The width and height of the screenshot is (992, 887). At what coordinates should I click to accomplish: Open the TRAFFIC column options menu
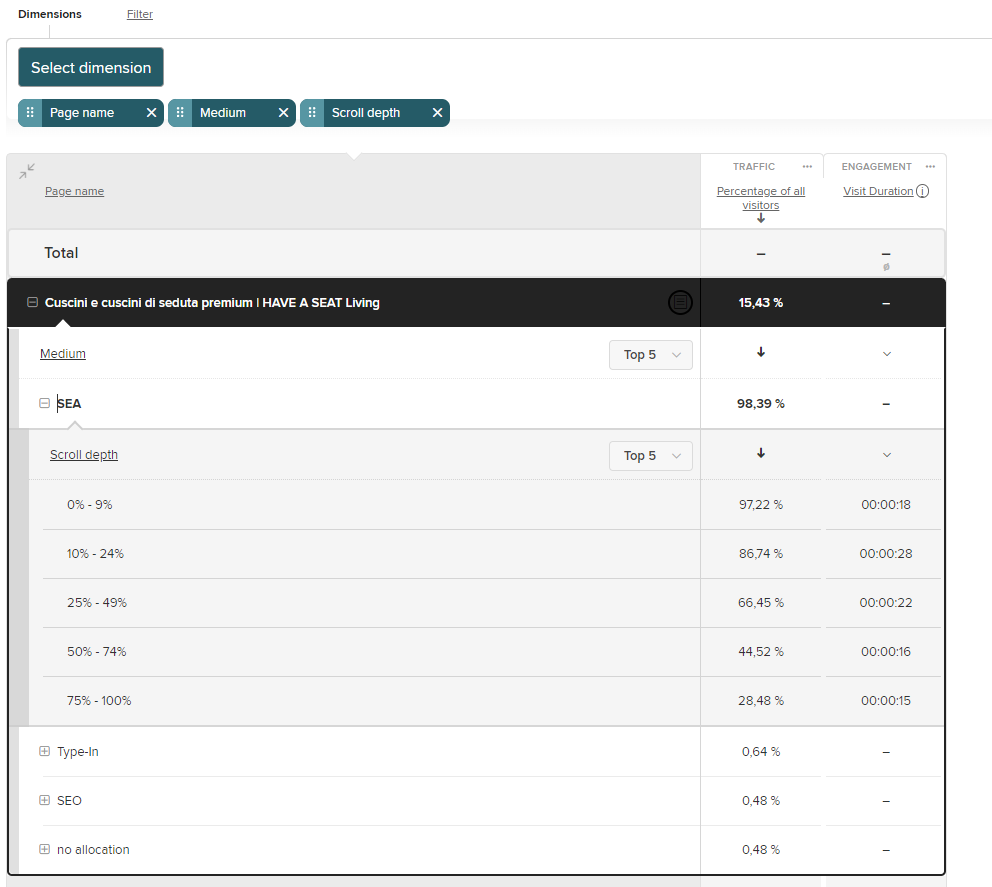807,166
